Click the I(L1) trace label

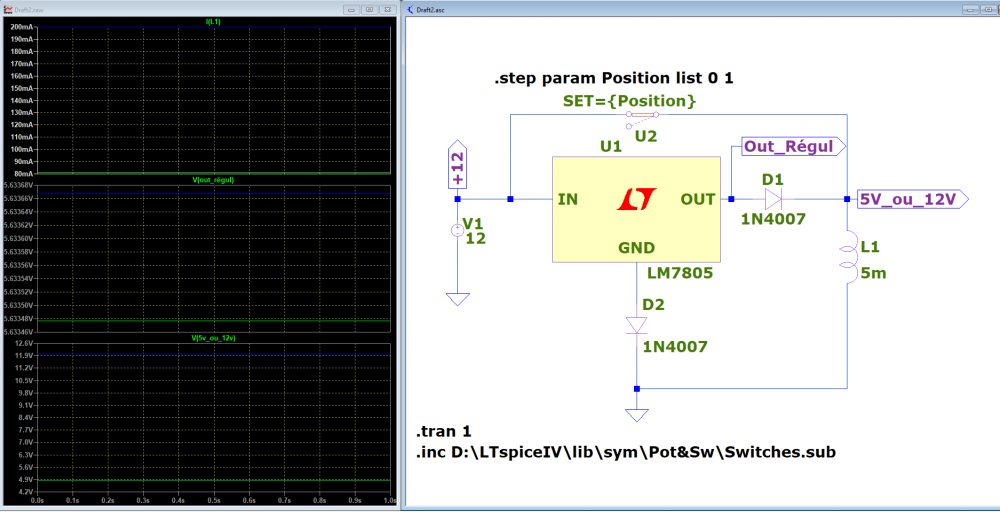[213, 22]
